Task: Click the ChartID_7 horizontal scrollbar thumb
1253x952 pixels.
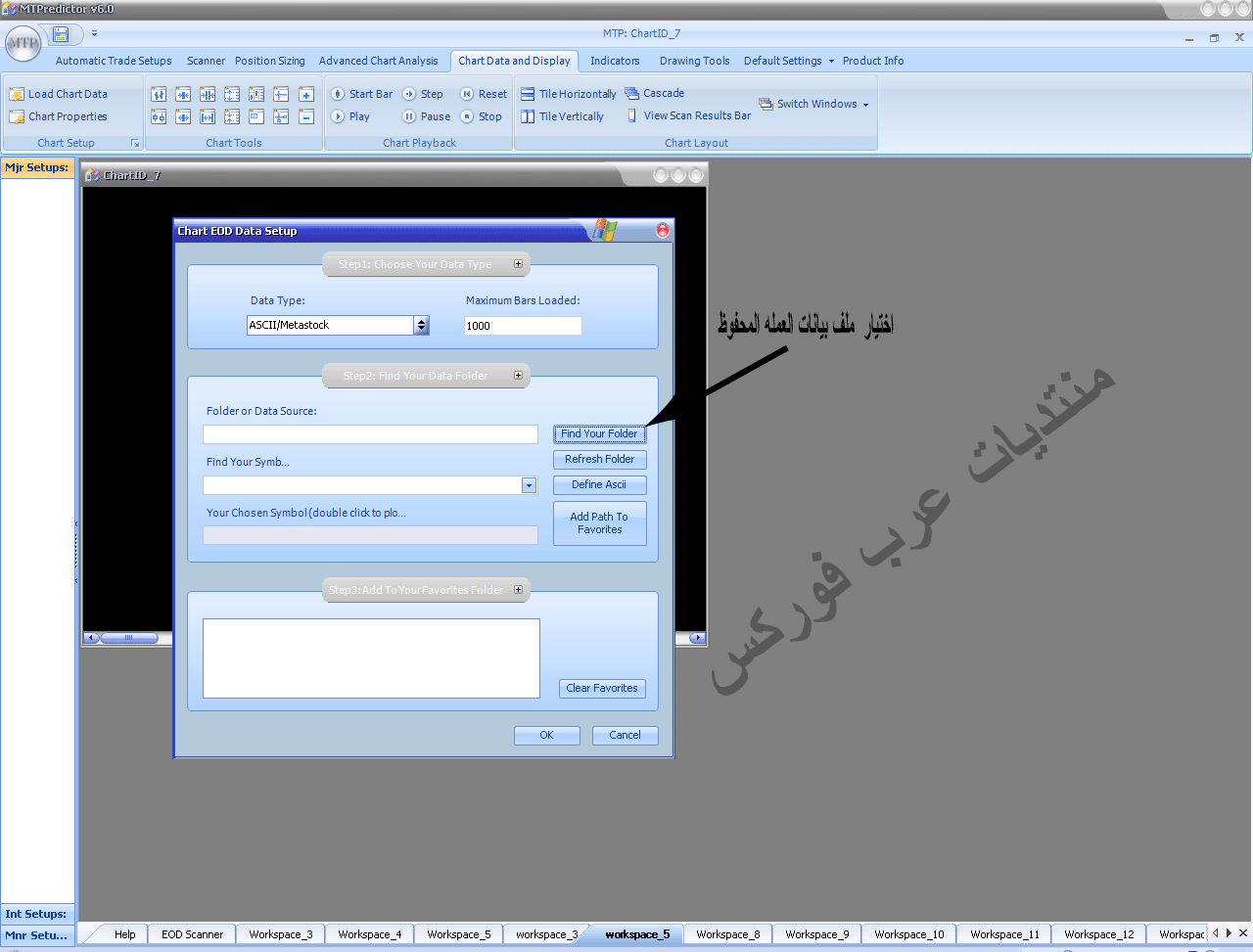Action: [x=128, y=638]
